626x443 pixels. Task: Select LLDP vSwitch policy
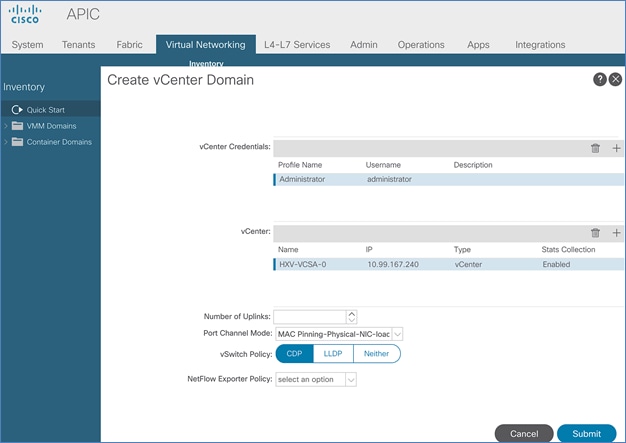point(333,354)
